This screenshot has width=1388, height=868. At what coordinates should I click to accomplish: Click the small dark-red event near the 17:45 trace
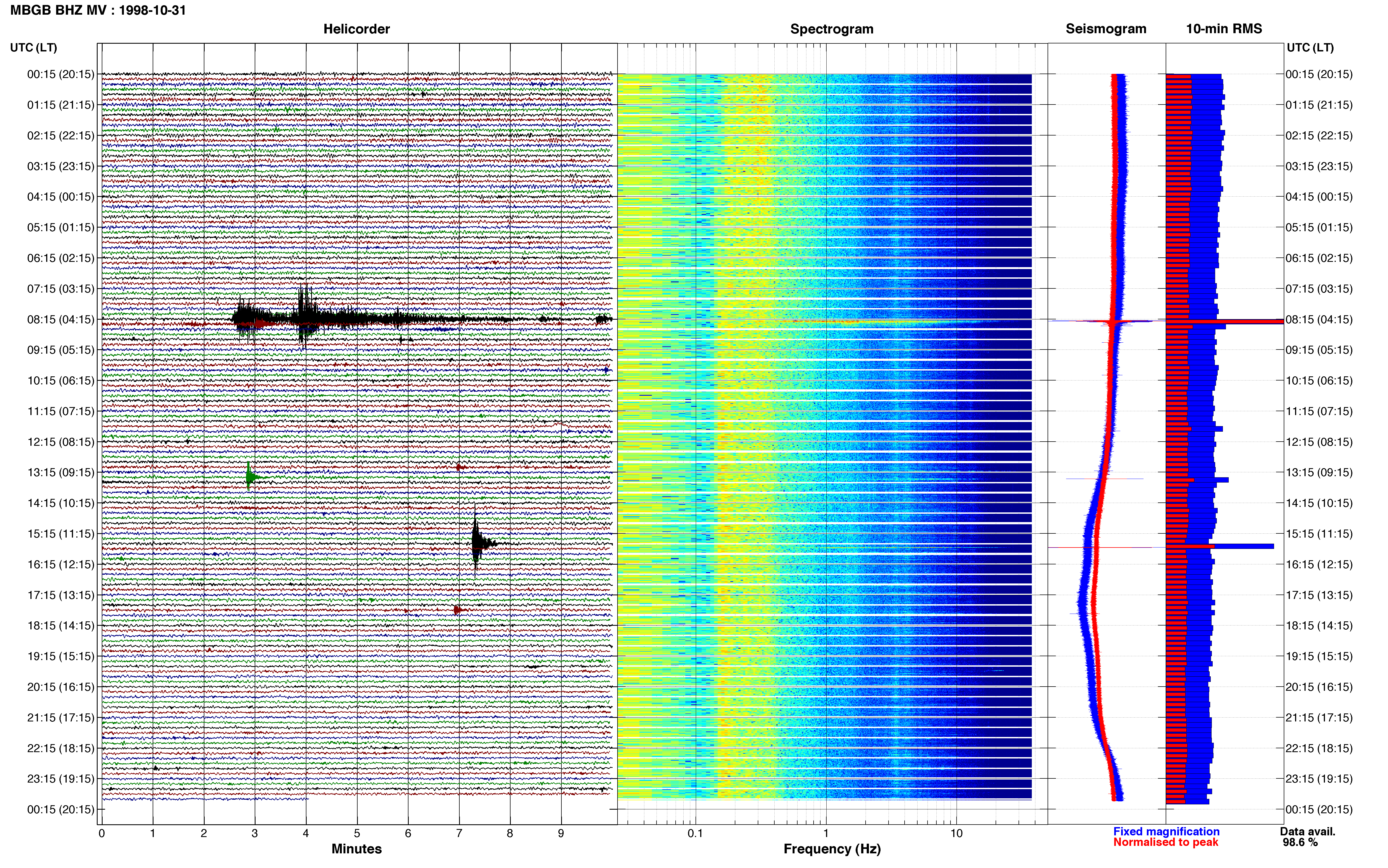(x=458, y=610)
